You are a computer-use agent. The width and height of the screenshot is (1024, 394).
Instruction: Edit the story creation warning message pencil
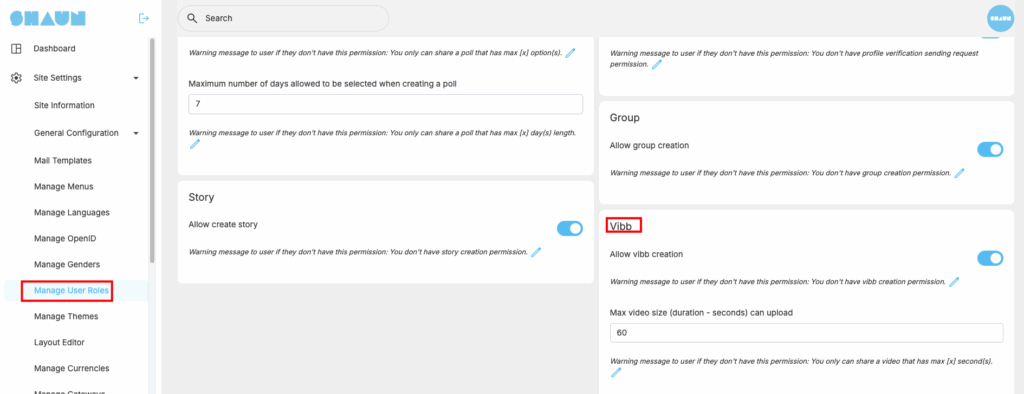pyautogui.click(x=536, y=252)
